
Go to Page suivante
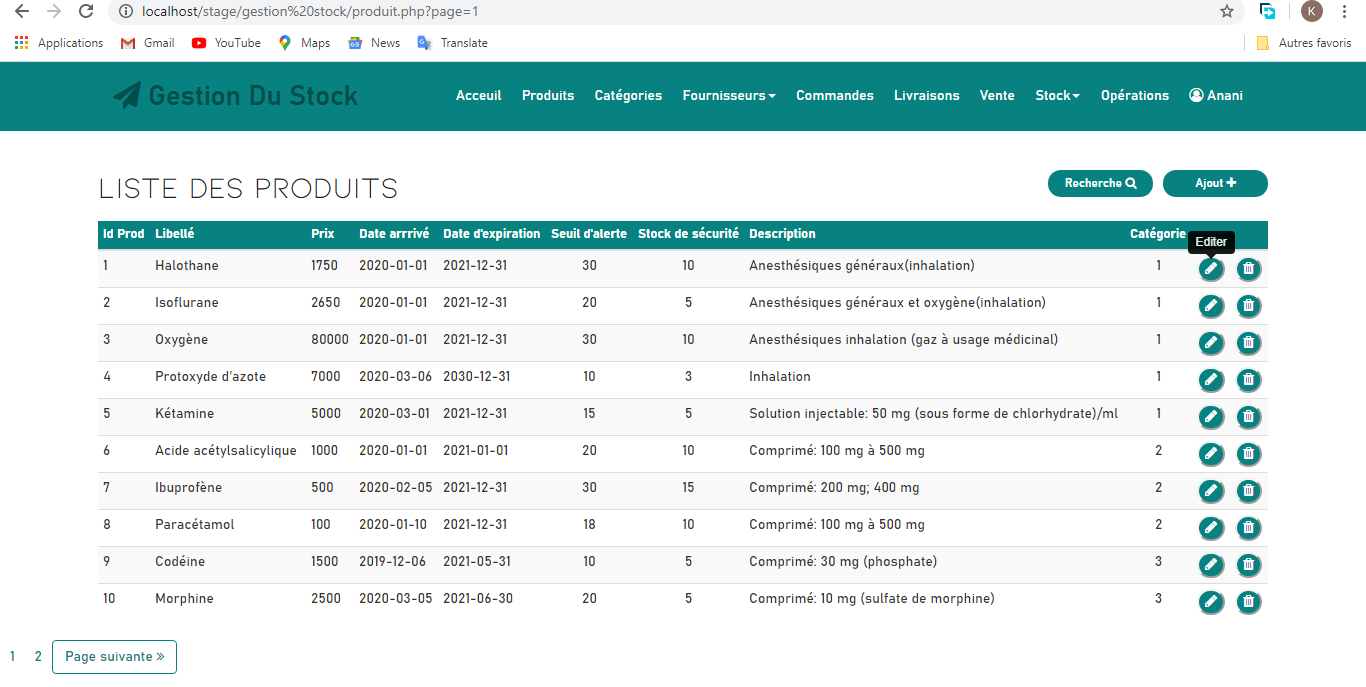click(114, 656)
